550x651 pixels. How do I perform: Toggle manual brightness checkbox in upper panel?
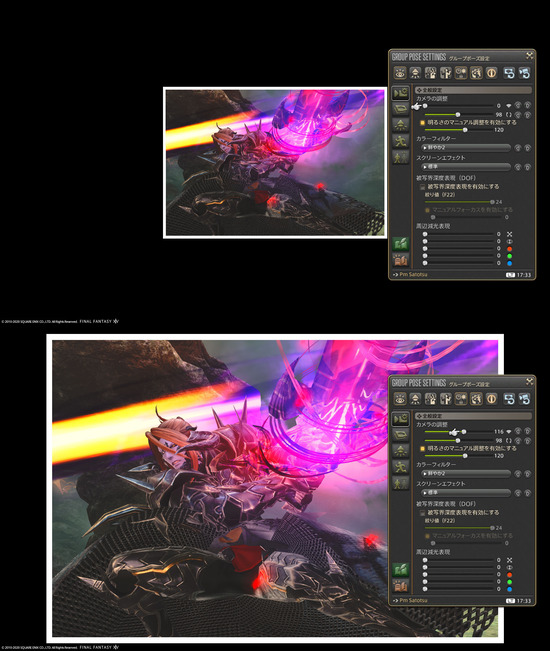(x=423, y=123)
